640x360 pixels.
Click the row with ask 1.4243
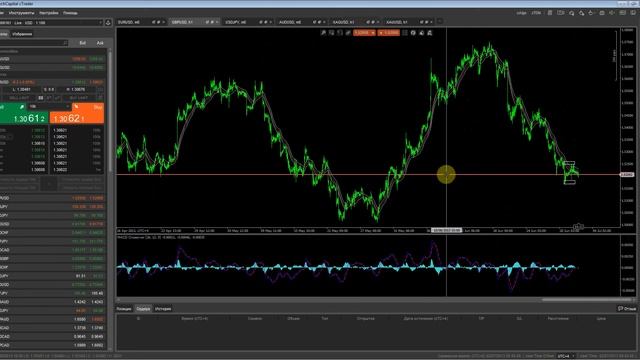tap(52, 302)
